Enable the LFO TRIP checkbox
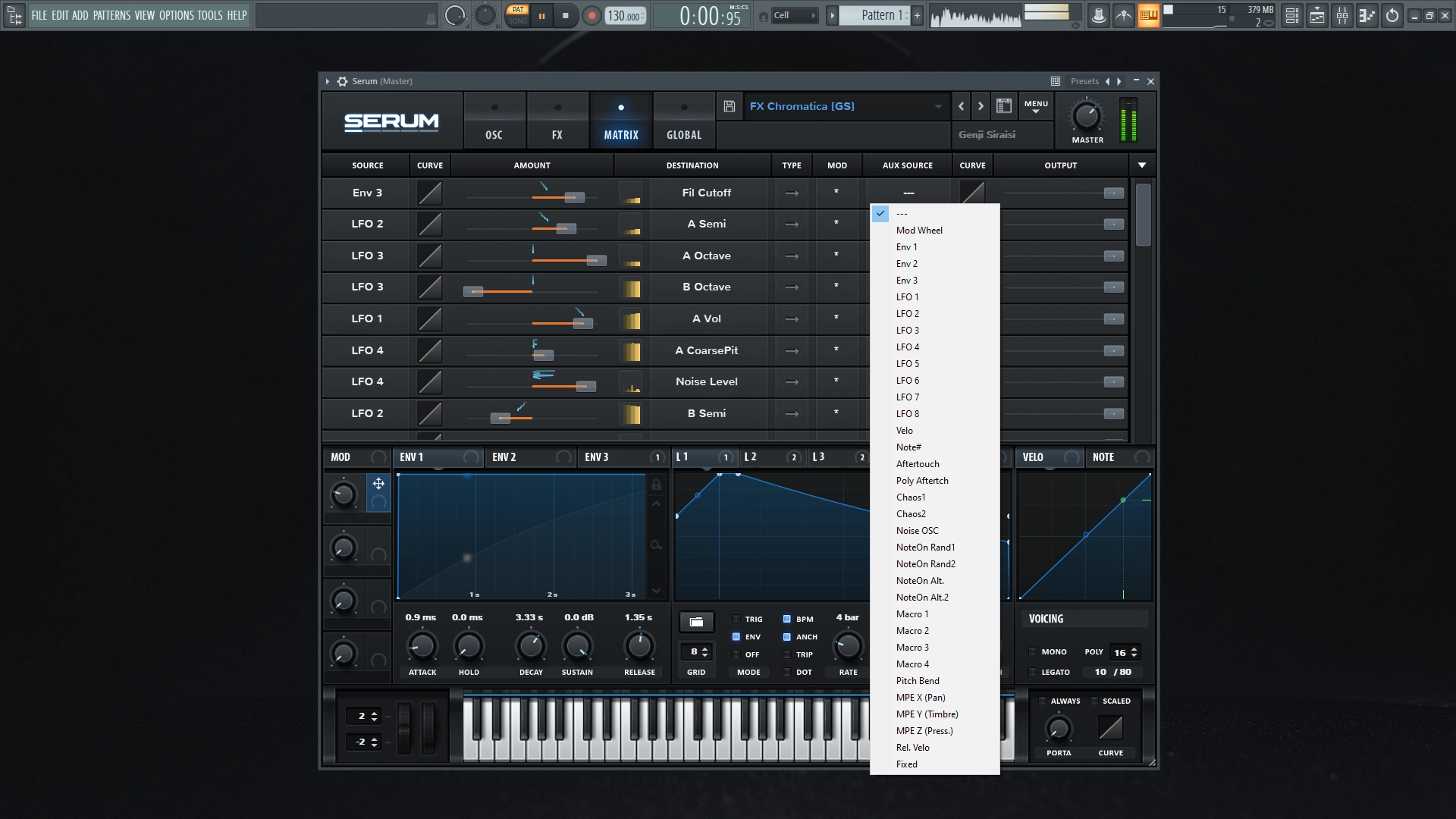This screenshot has height=819, width=1456. point(787,654)
